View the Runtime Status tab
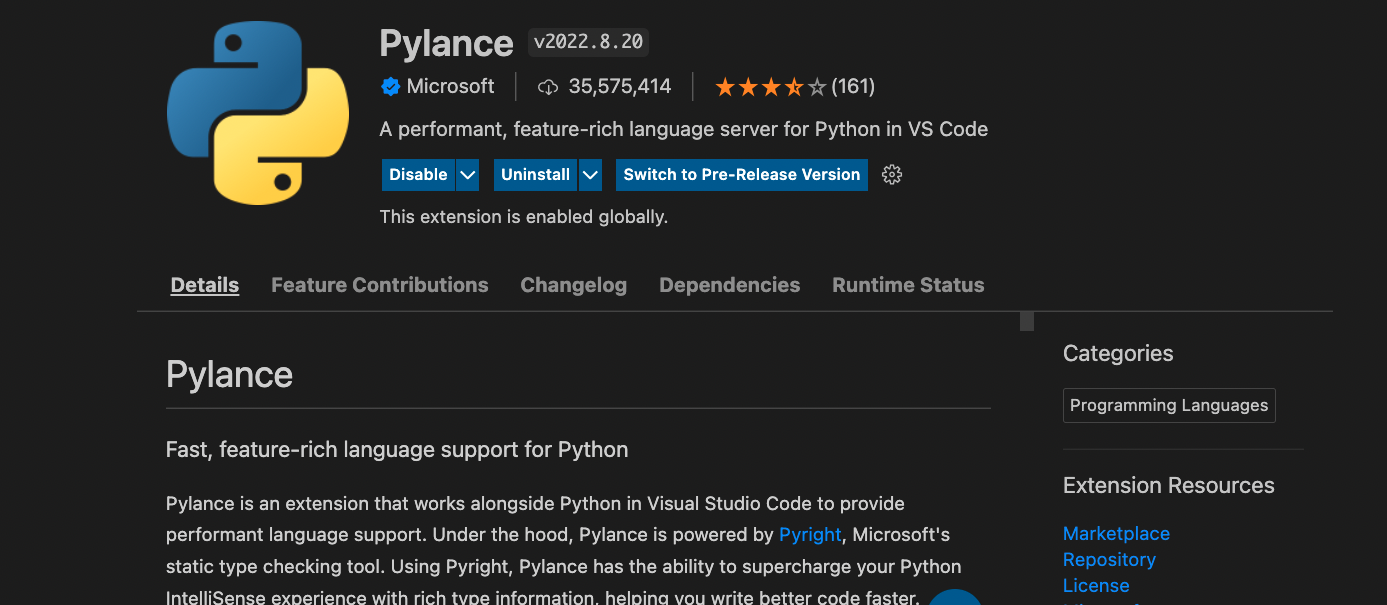1387x605 pixels. (908, 285)
